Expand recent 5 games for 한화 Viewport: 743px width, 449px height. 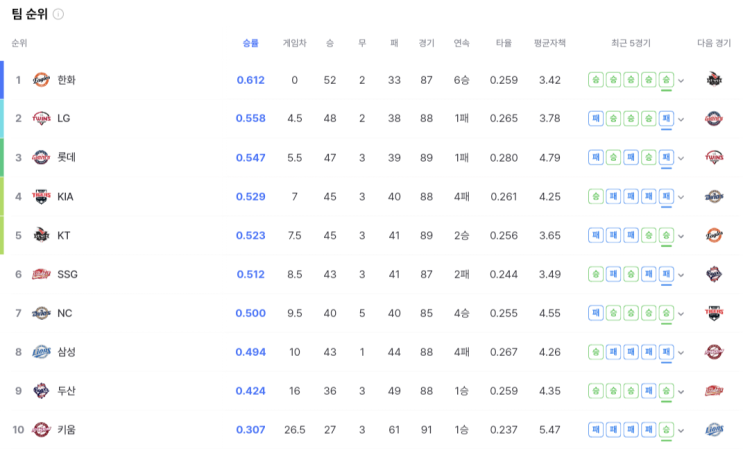(681, 81)
